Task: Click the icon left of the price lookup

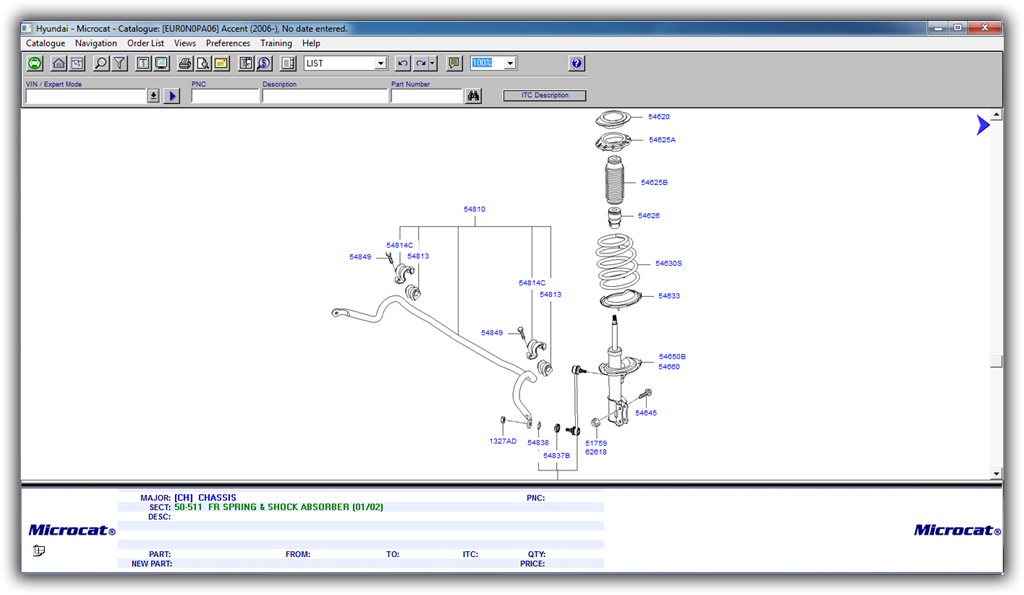Action: click(246, 63)
